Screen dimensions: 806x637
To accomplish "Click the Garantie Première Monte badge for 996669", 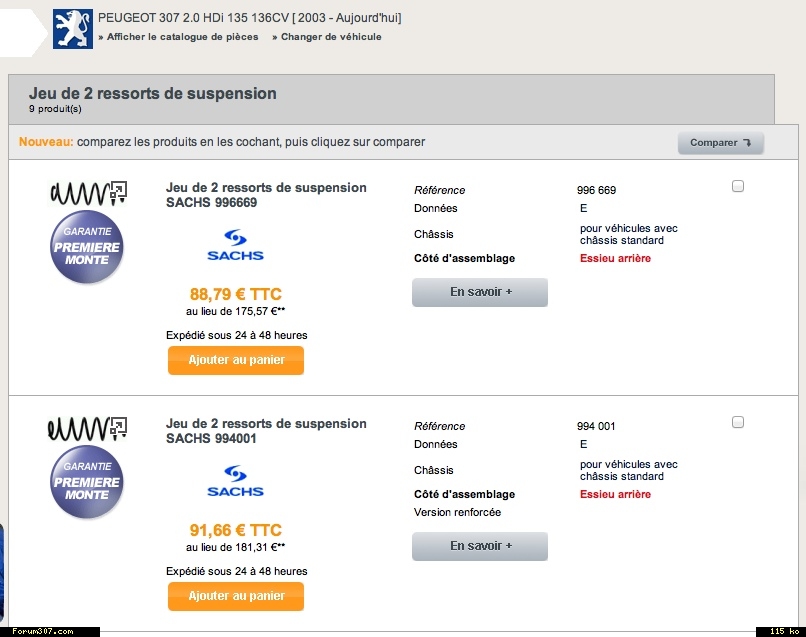I will [87, 247].
